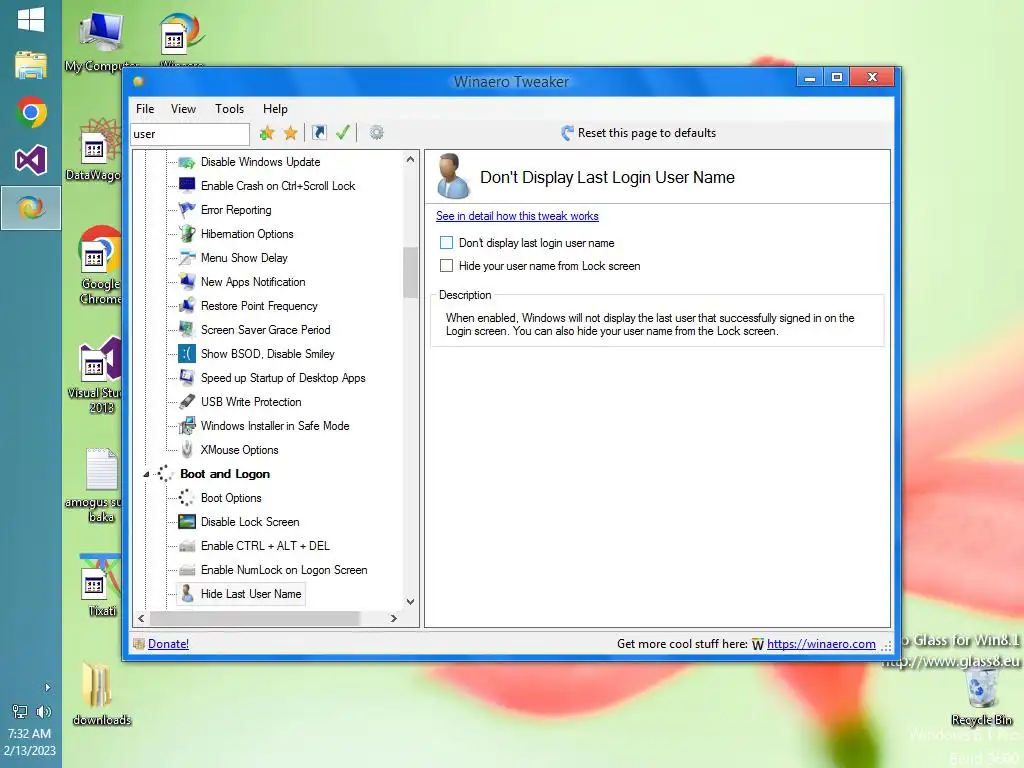Image resolution: width=1024 pixels, height=768 pixels.
Task: Click the Enable CTRL + ALT + DEL keyboard icon
Action: 187,546
